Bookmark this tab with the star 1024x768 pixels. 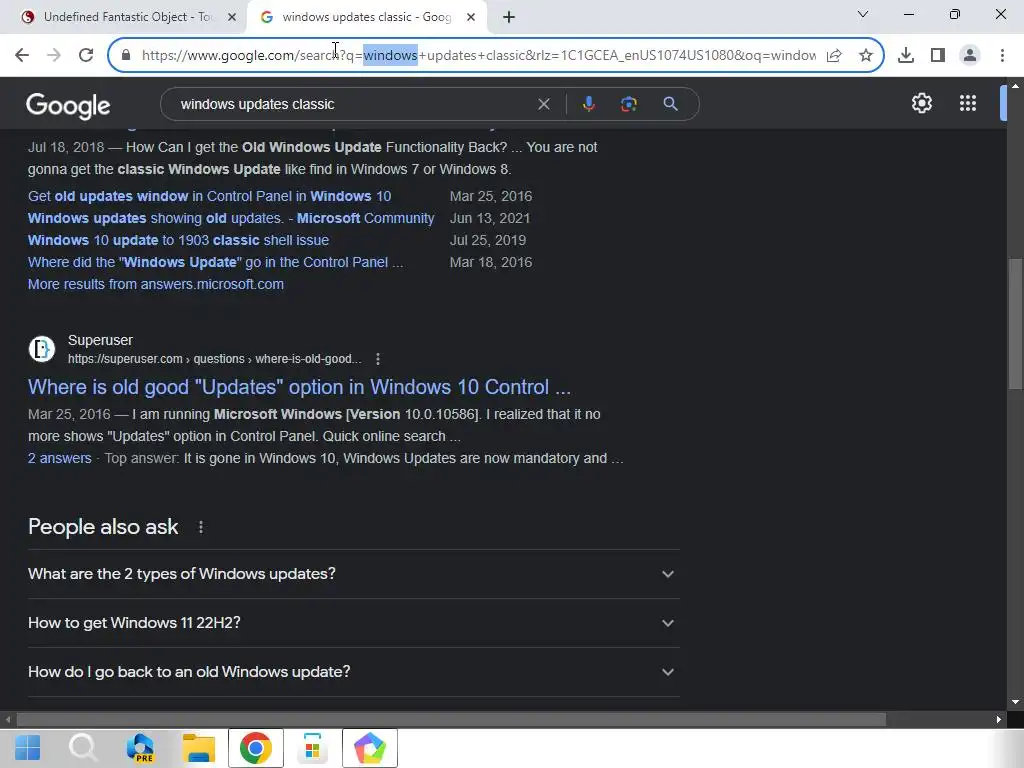pyautogui.click(x=866, y=56)
